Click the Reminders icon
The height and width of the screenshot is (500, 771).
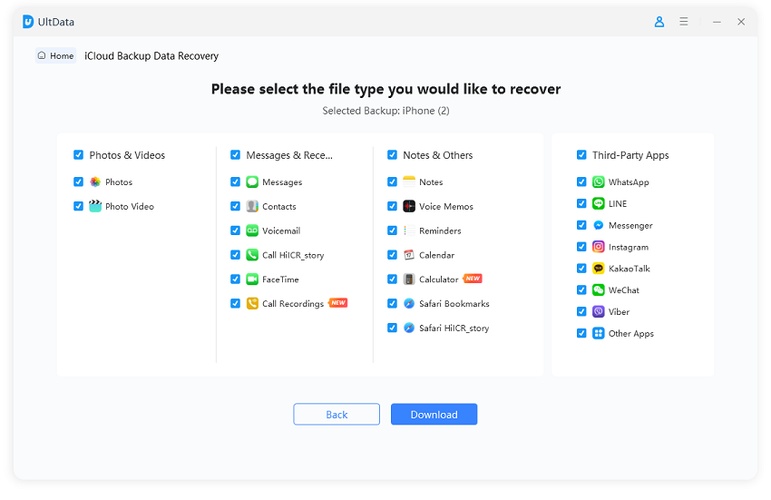point(409,231)
